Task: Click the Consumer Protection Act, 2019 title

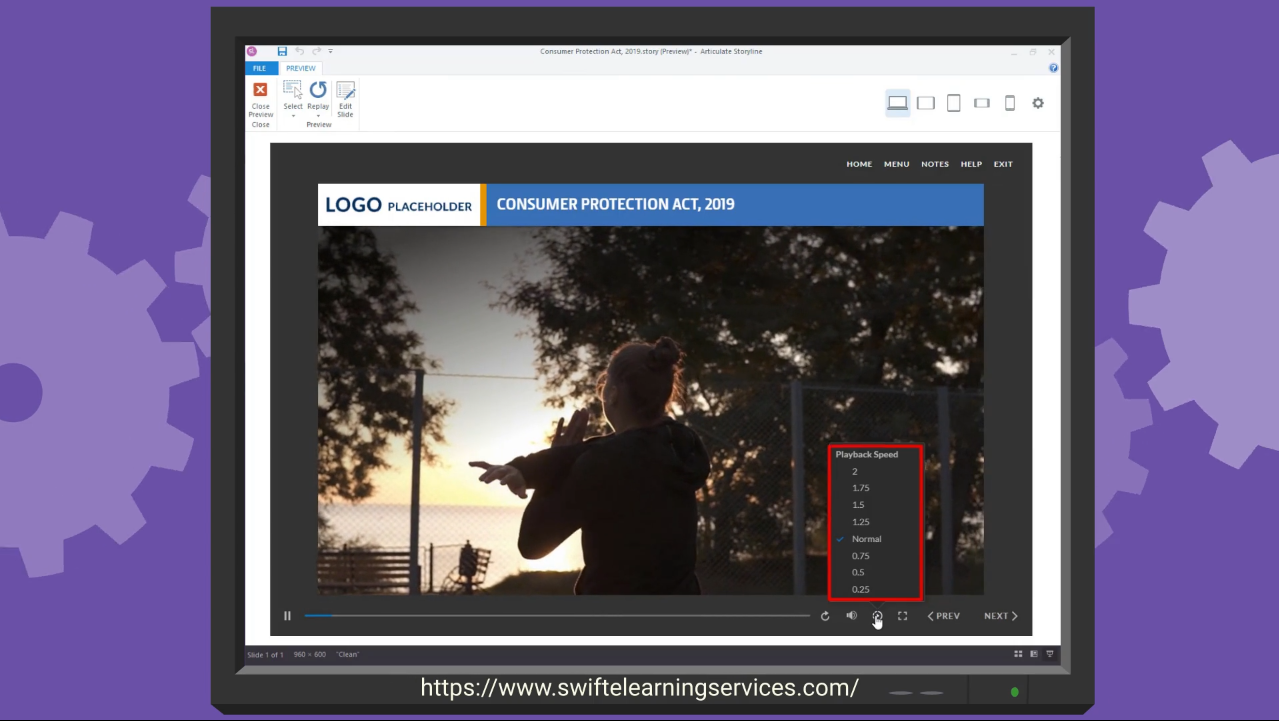Action: pyautogui.click(x=615, y=204)
